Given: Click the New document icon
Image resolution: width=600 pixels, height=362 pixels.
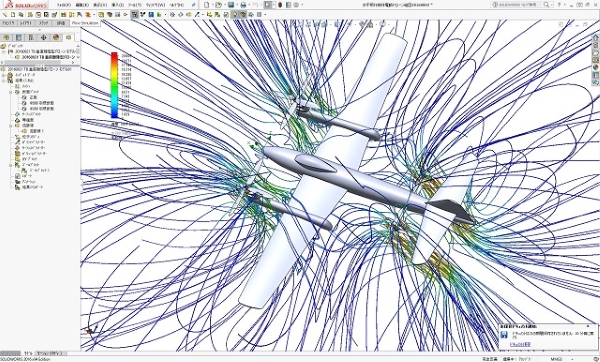Looking at the screenshot, I should [x=207, y=5].
